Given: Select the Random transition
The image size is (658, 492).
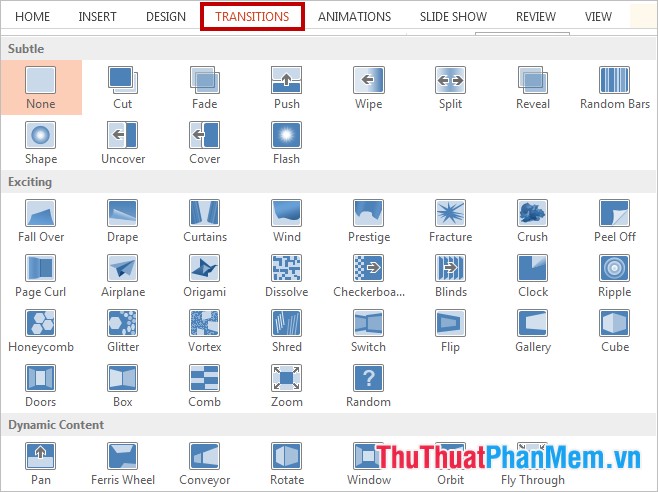Looking at the screenshot, I should [368, 386].
